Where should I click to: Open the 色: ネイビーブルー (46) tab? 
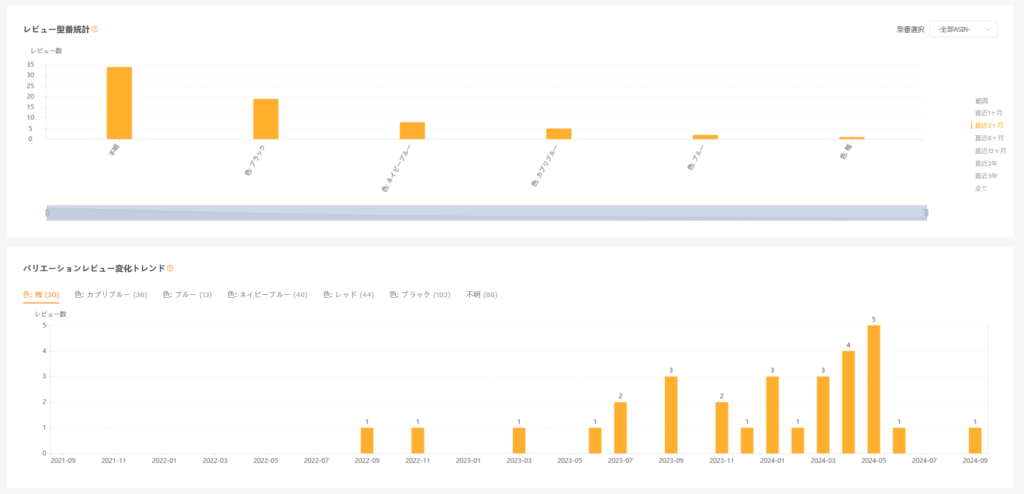pos(267,295)
